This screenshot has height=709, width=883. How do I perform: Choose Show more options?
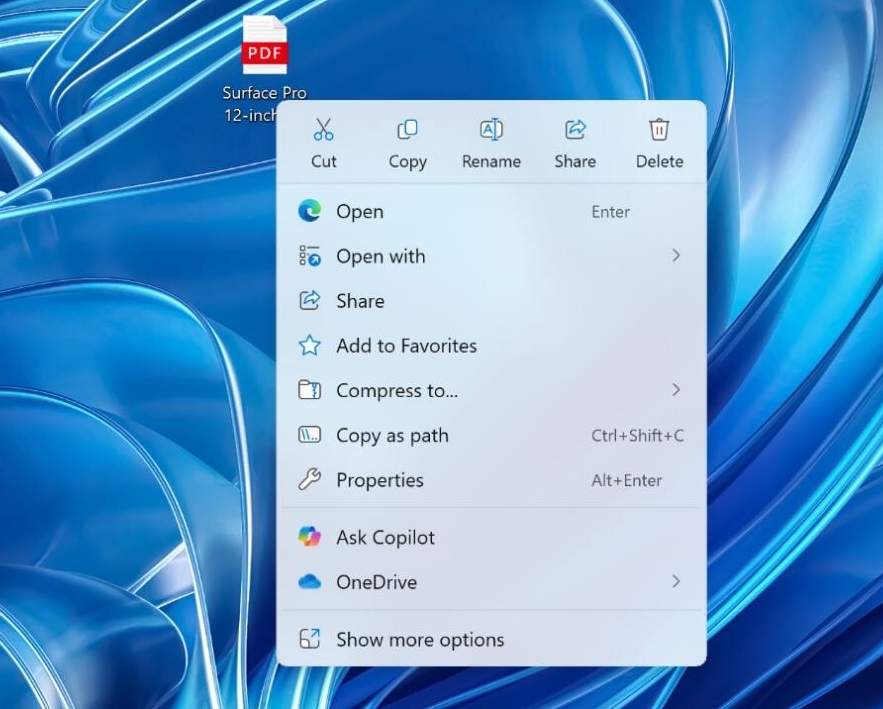click(491, 639)
